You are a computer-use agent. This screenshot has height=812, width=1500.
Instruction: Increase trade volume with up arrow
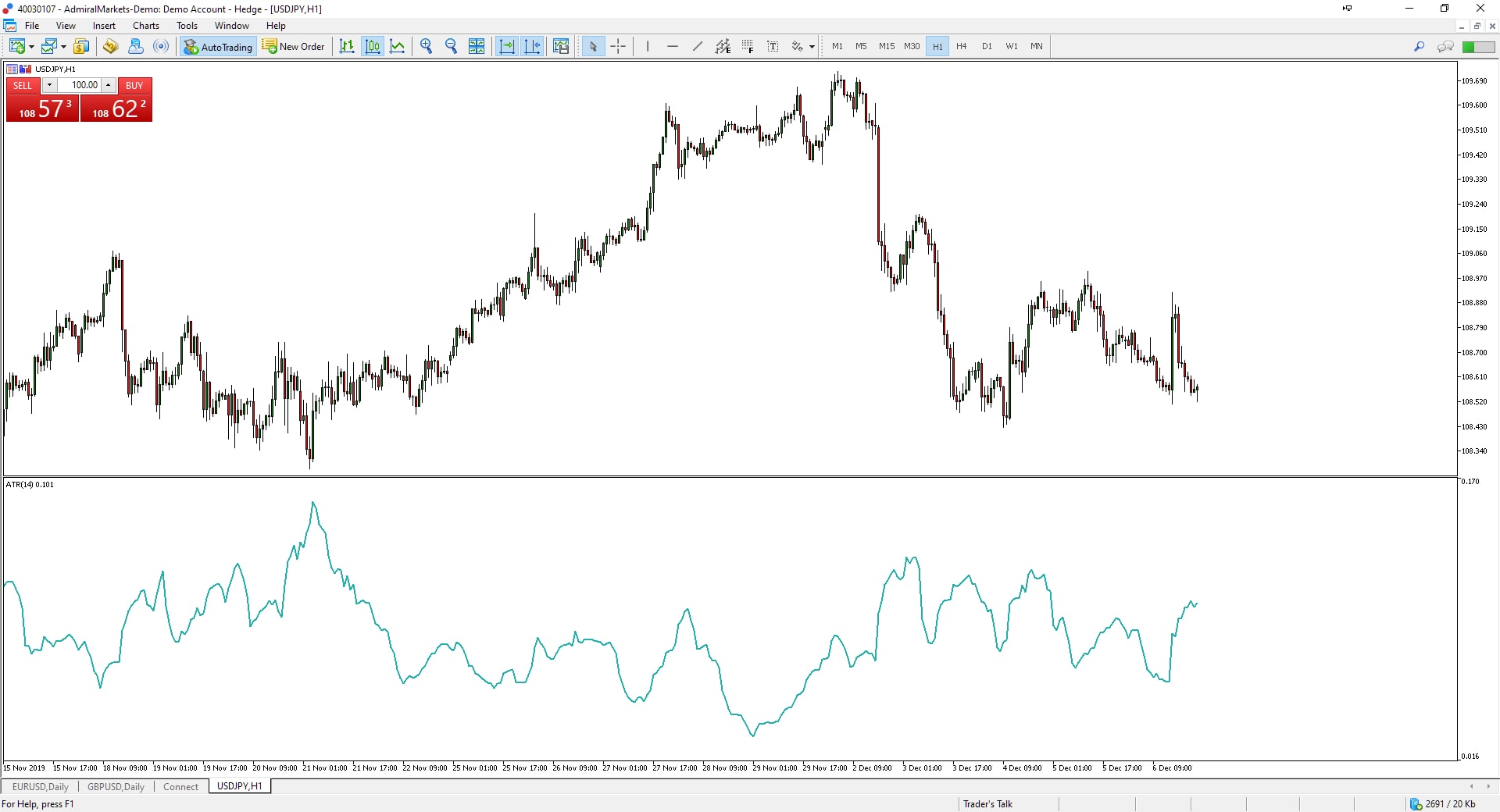109,85
